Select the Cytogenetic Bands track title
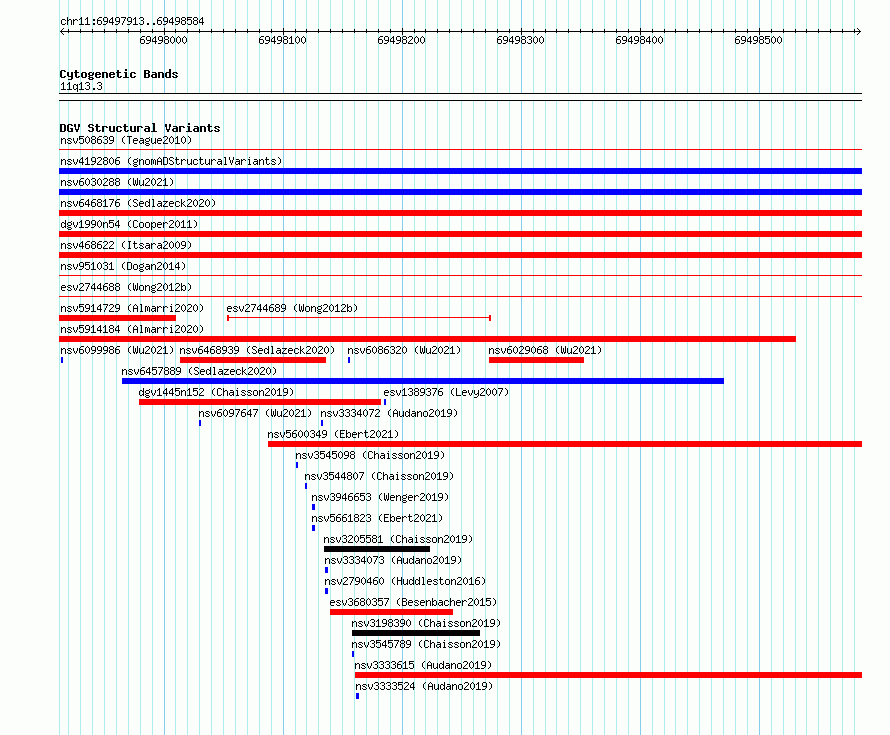This screenshot has height=735, width=890. [x=119, y=74]
